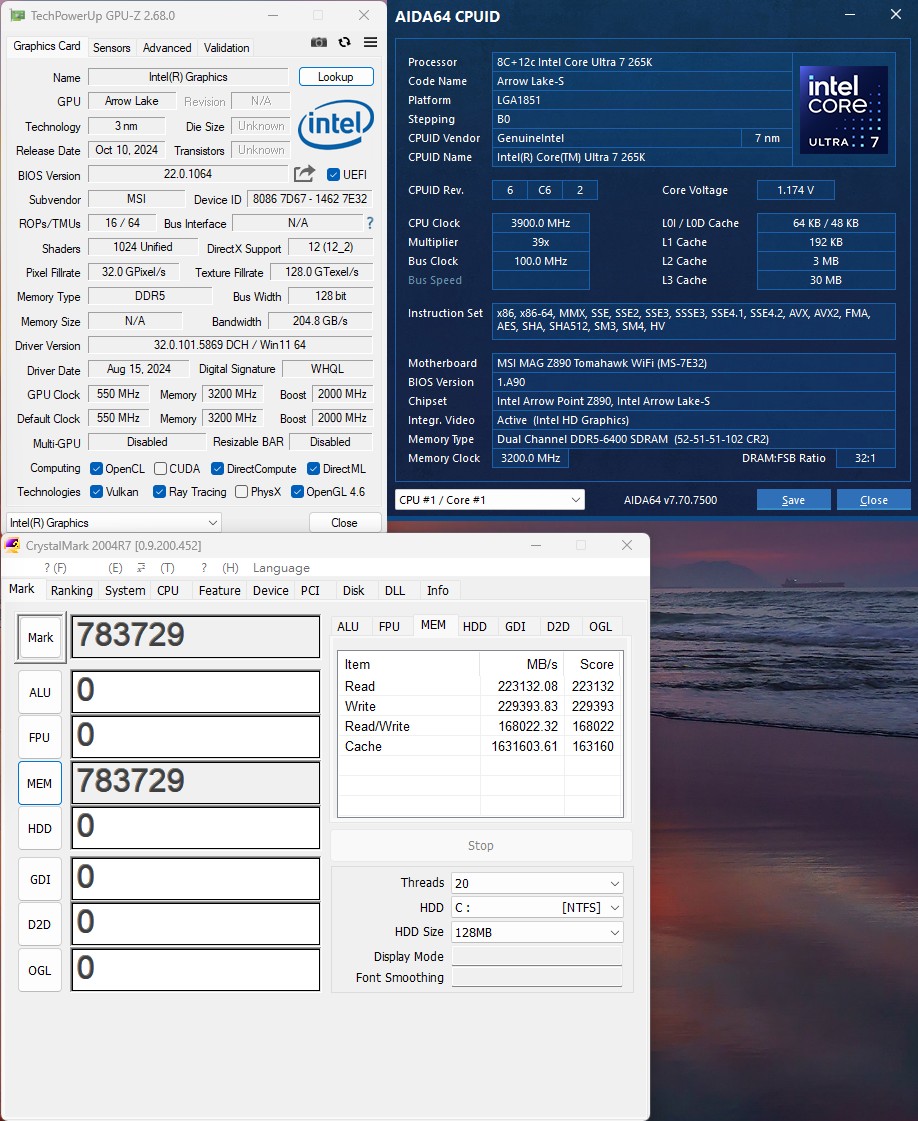
Task: Click the Display Mode field
Action: [537, 957]
